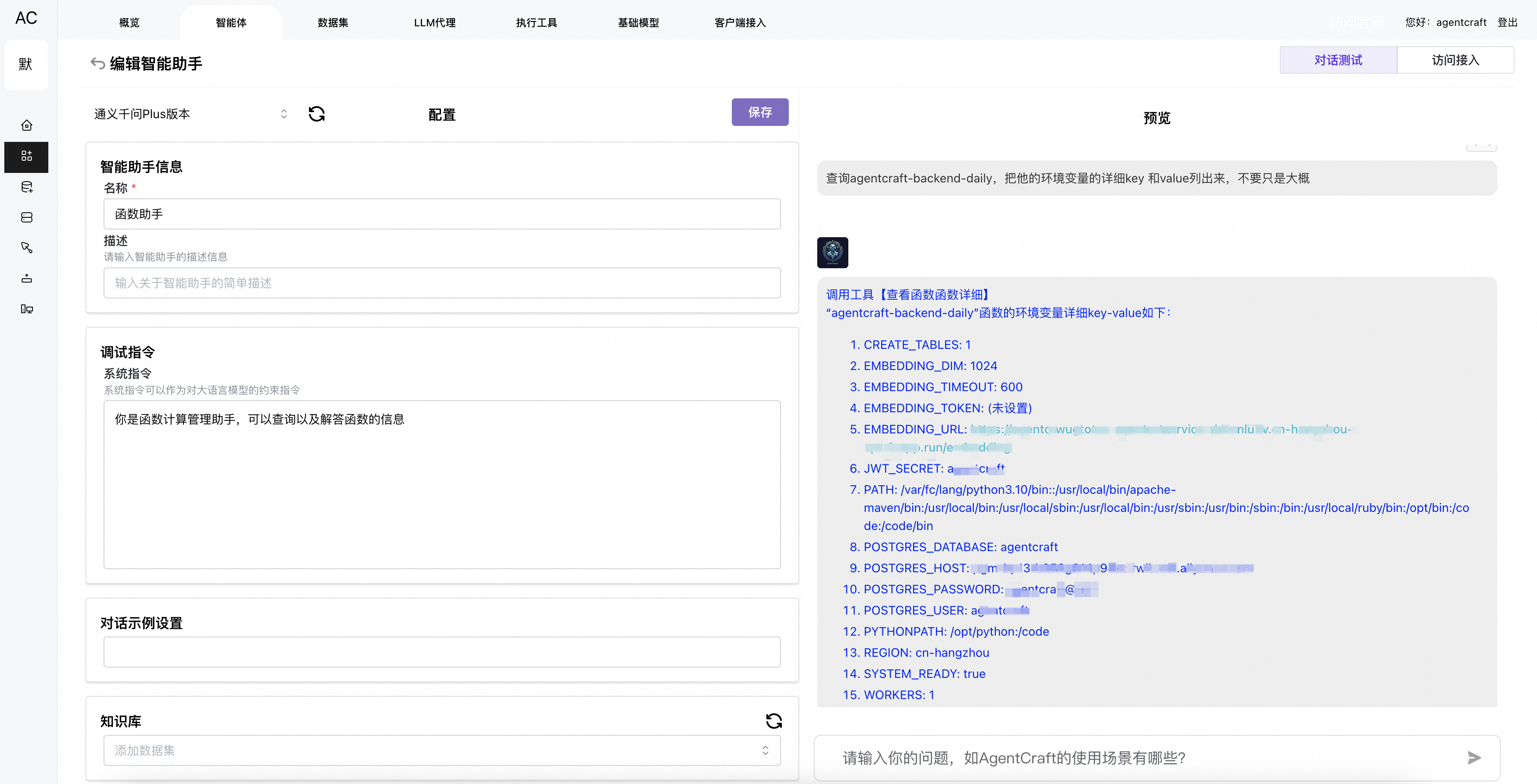1537x784 pixels.
Task: Click the server stack sidebar icon
Action: 26,218
